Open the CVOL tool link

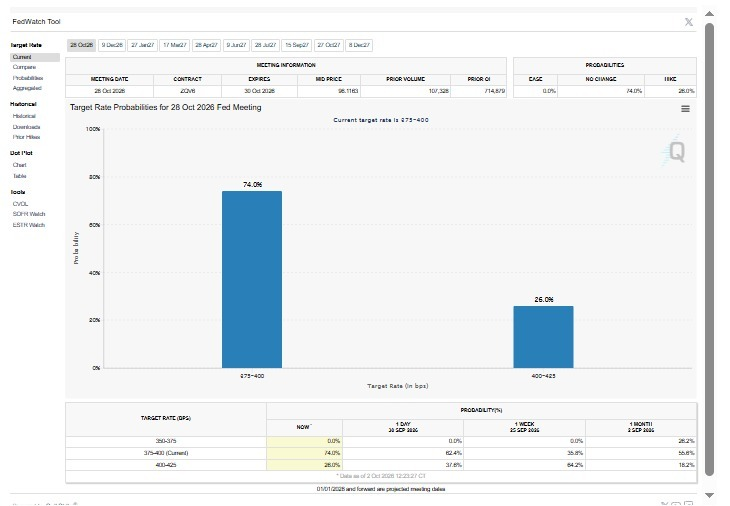(20, 203)
